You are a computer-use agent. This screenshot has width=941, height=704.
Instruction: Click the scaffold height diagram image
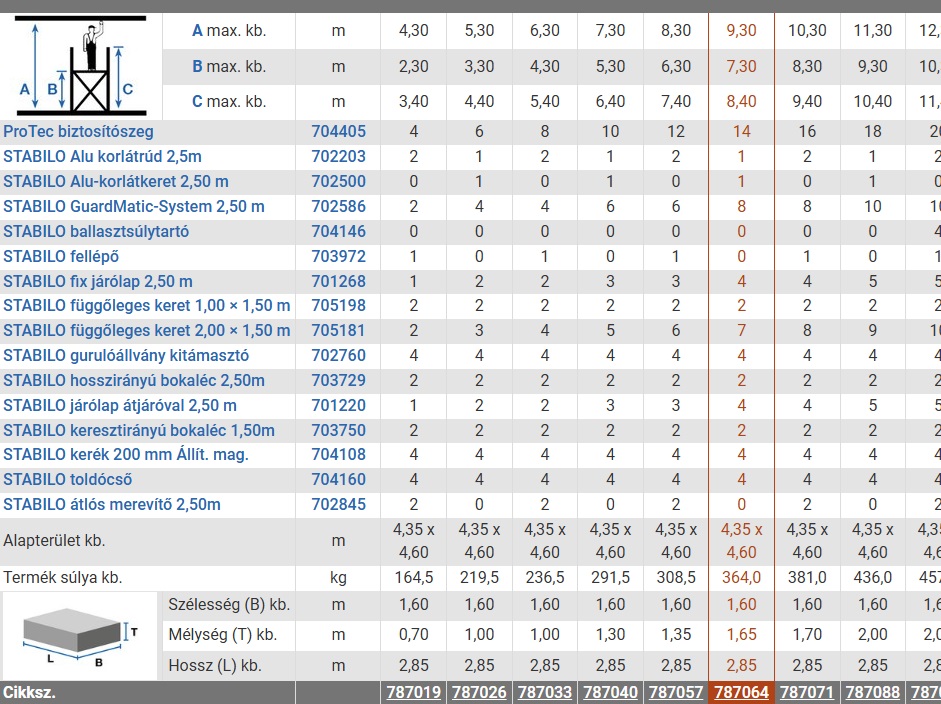point(81,66)
